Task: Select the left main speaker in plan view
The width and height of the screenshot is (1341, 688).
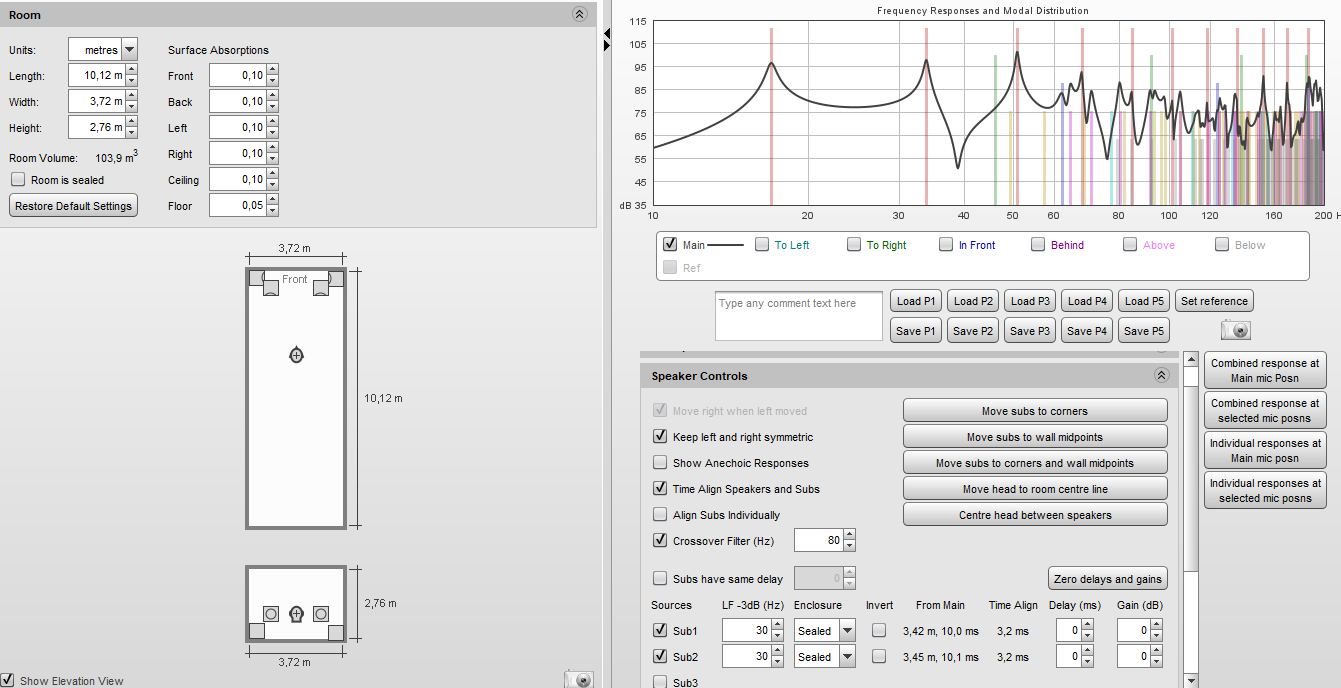Action: click(271, 288)
